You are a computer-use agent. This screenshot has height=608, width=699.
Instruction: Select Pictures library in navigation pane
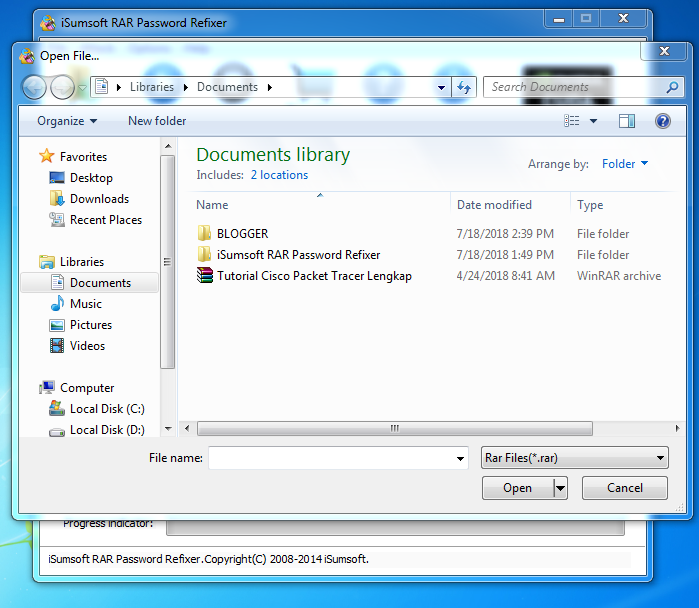click(91, 325)
